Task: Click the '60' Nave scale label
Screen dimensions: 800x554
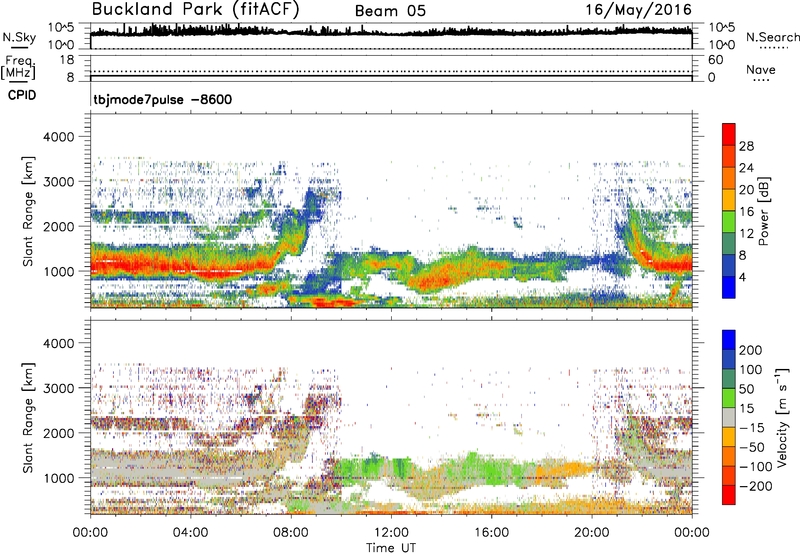Action: click(x=715, y=60)
